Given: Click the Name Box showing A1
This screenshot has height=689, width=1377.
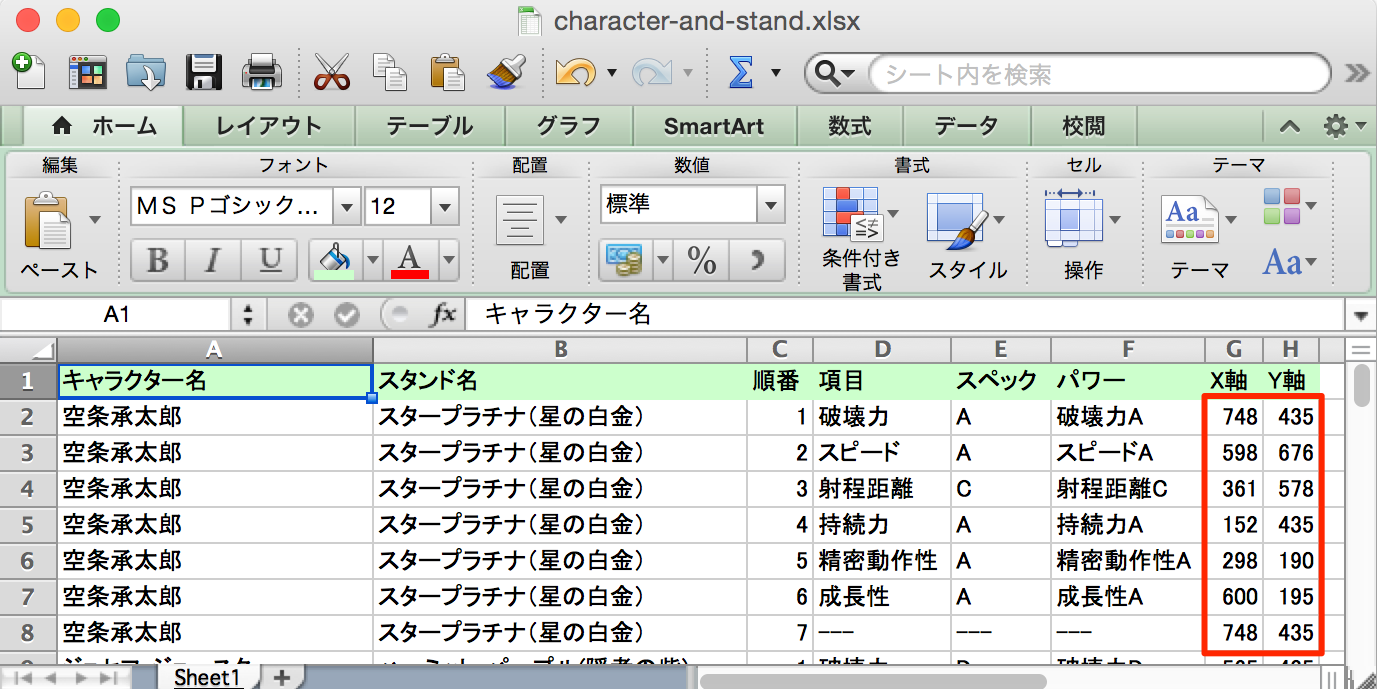Looking at the screenshot, I should click(117, 316).
